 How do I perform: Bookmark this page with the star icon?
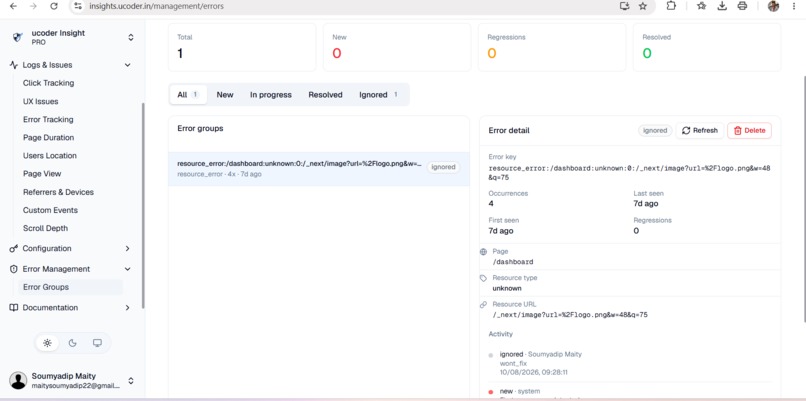coord(643,6)
